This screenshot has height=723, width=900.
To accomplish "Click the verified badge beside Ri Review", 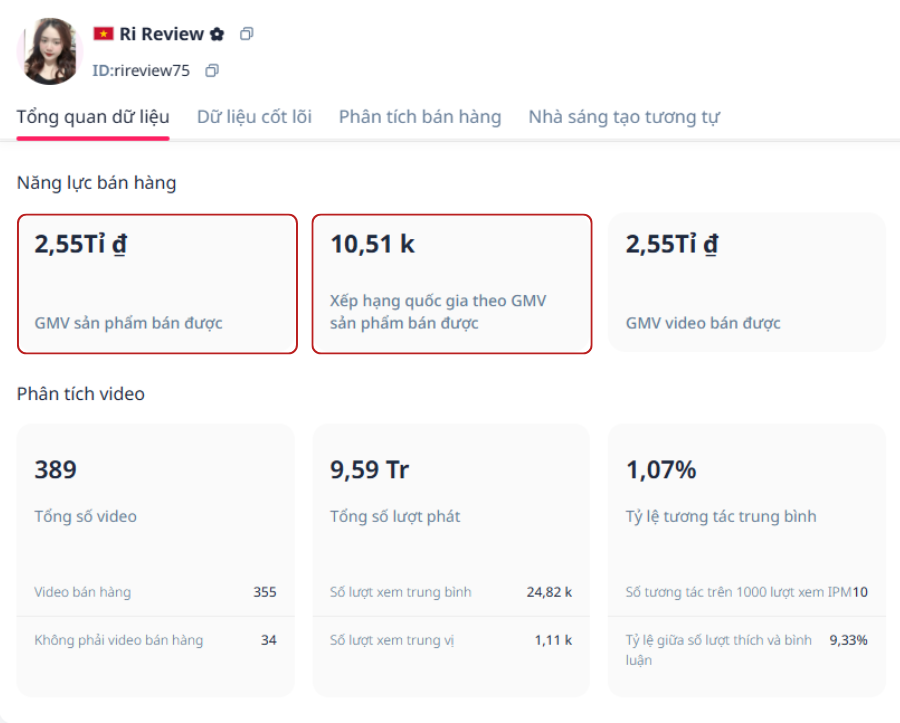I will point(217,34).
